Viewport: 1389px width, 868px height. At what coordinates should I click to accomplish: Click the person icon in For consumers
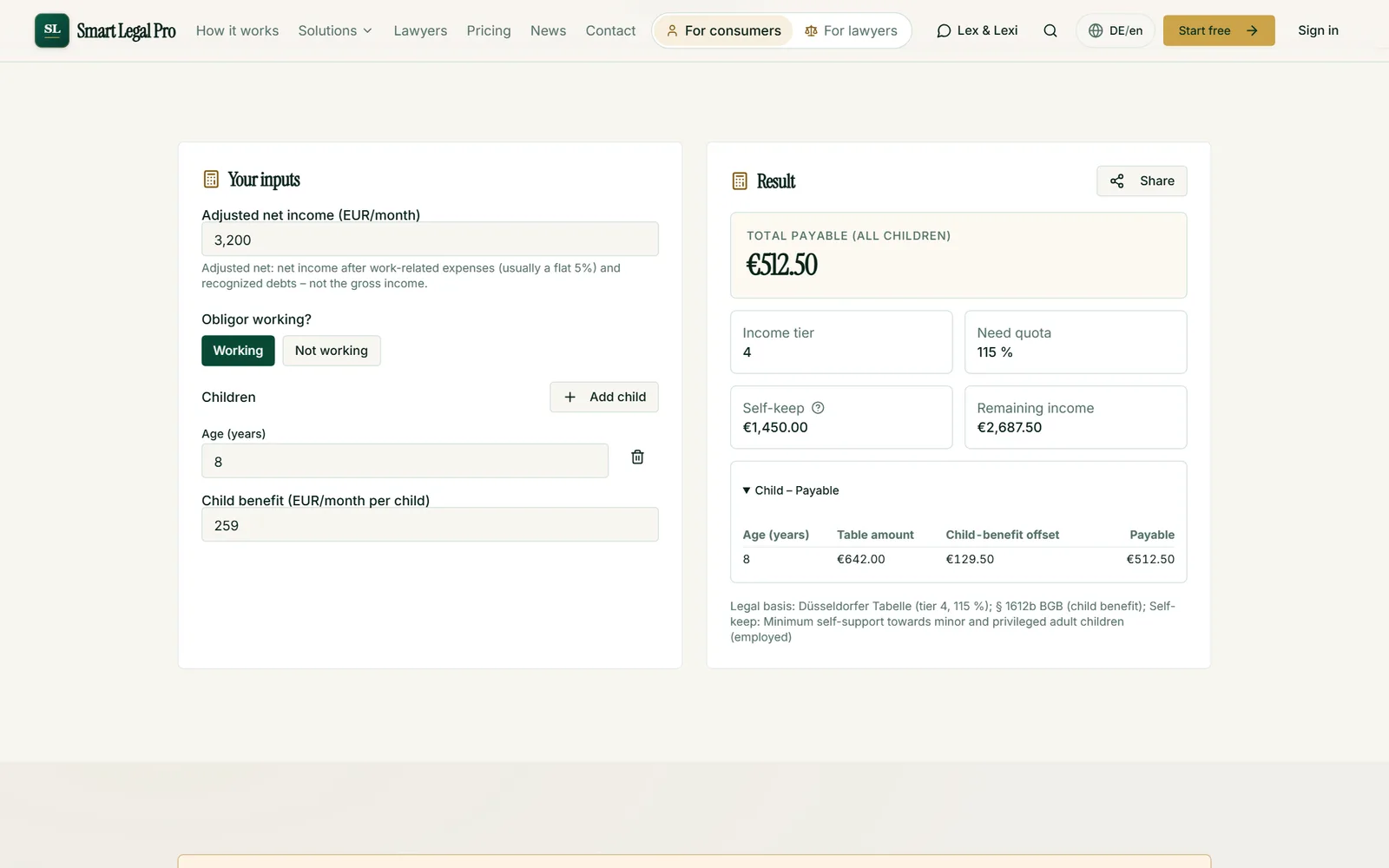672,30
